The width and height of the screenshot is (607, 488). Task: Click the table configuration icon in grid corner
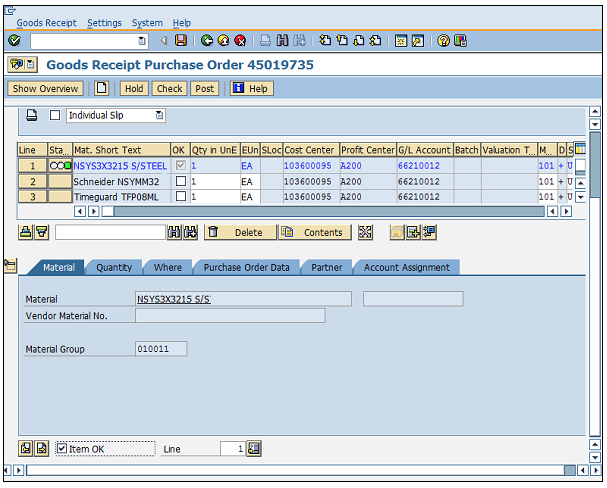pos(580,149)
